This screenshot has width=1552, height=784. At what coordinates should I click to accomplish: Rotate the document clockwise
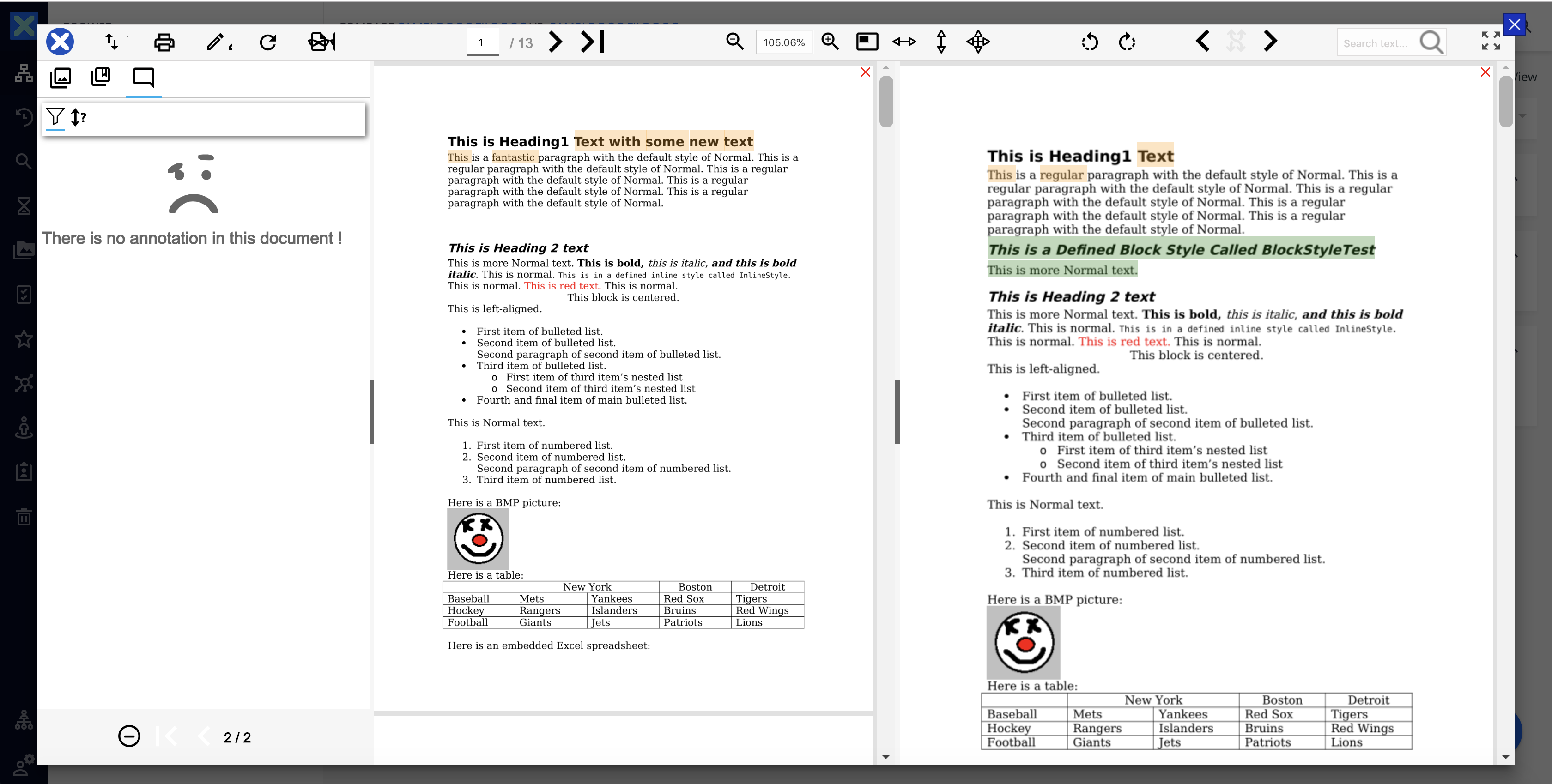click(1127, 42)
